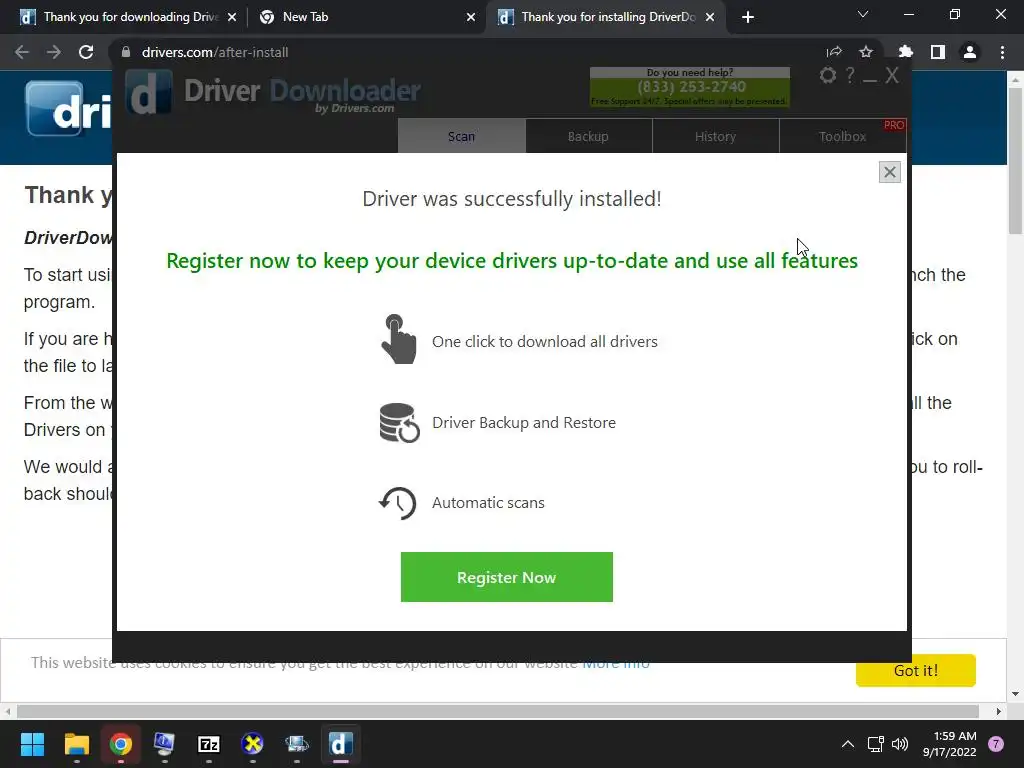Click the one-click download hand icon

pos(398,340)
